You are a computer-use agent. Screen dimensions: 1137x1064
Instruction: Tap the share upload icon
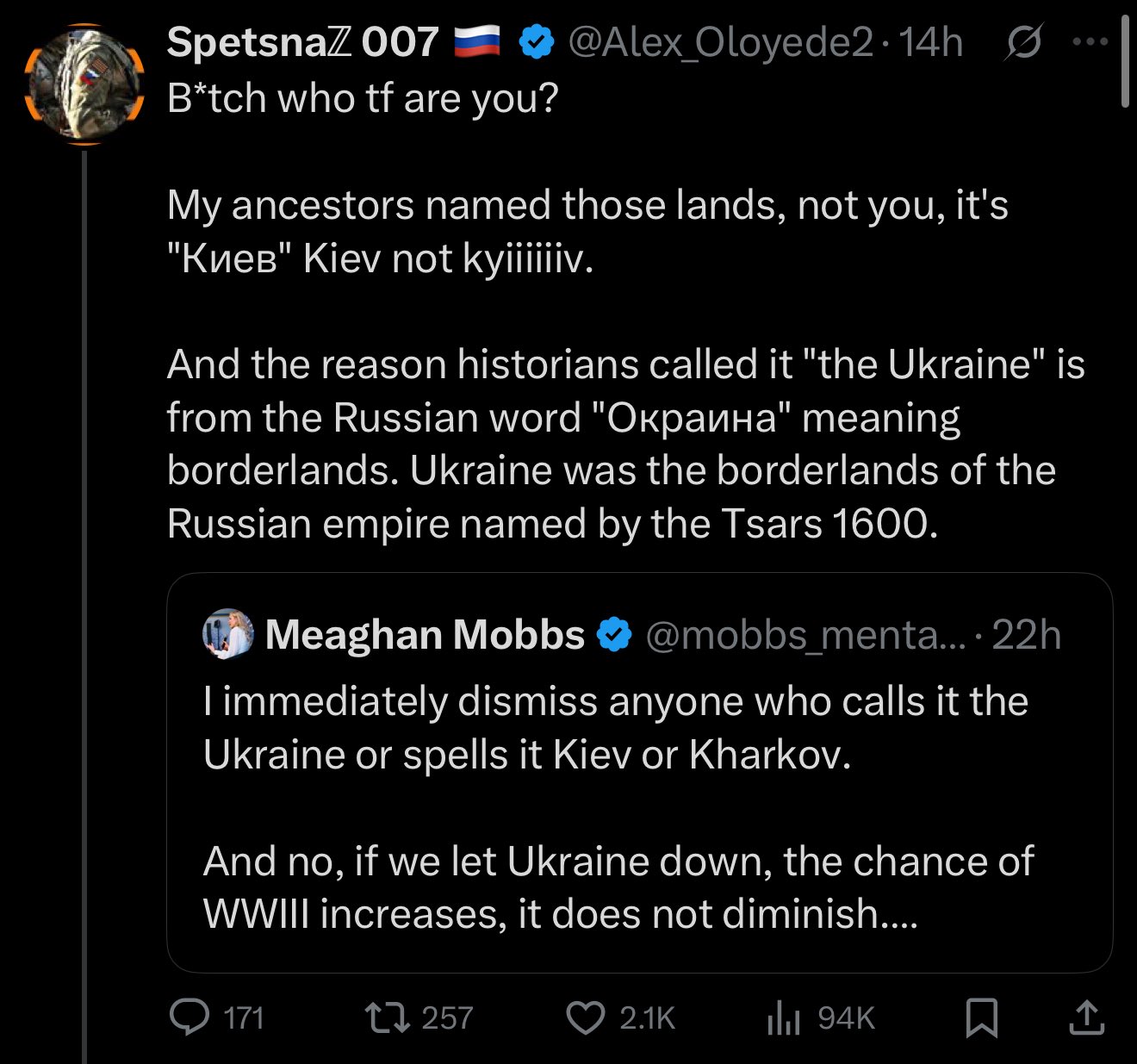coord(1087,1017)
